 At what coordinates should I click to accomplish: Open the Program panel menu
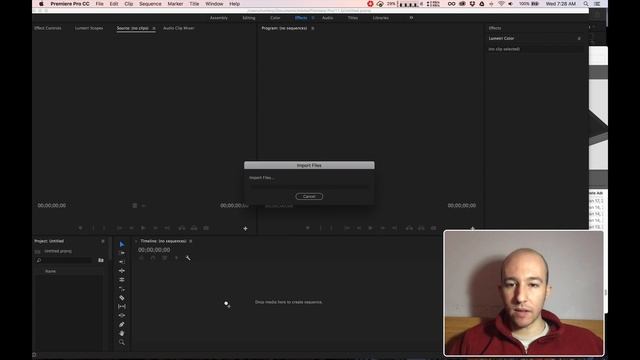[313, 28]
